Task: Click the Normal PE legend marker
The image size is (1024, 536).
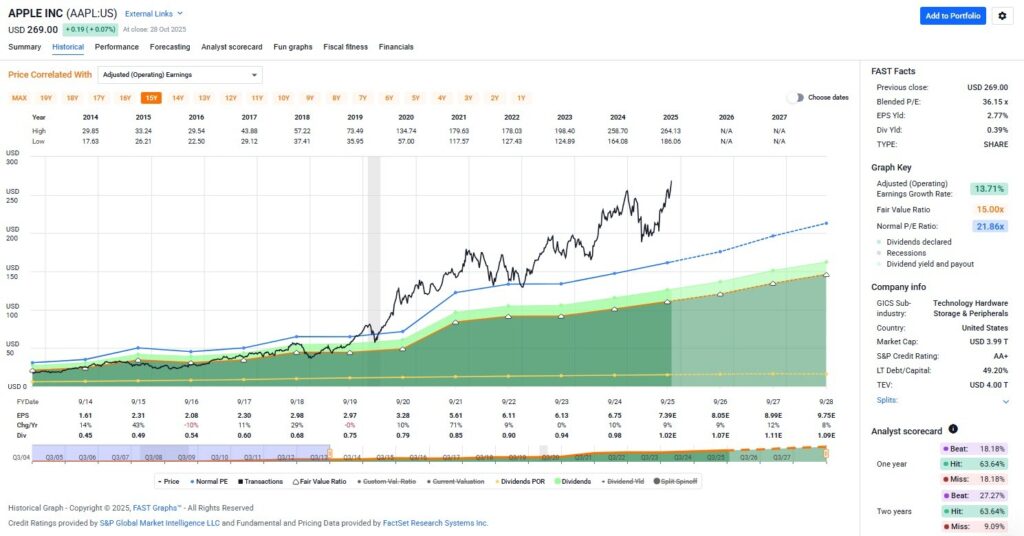Action: click(x=193, y=481)
